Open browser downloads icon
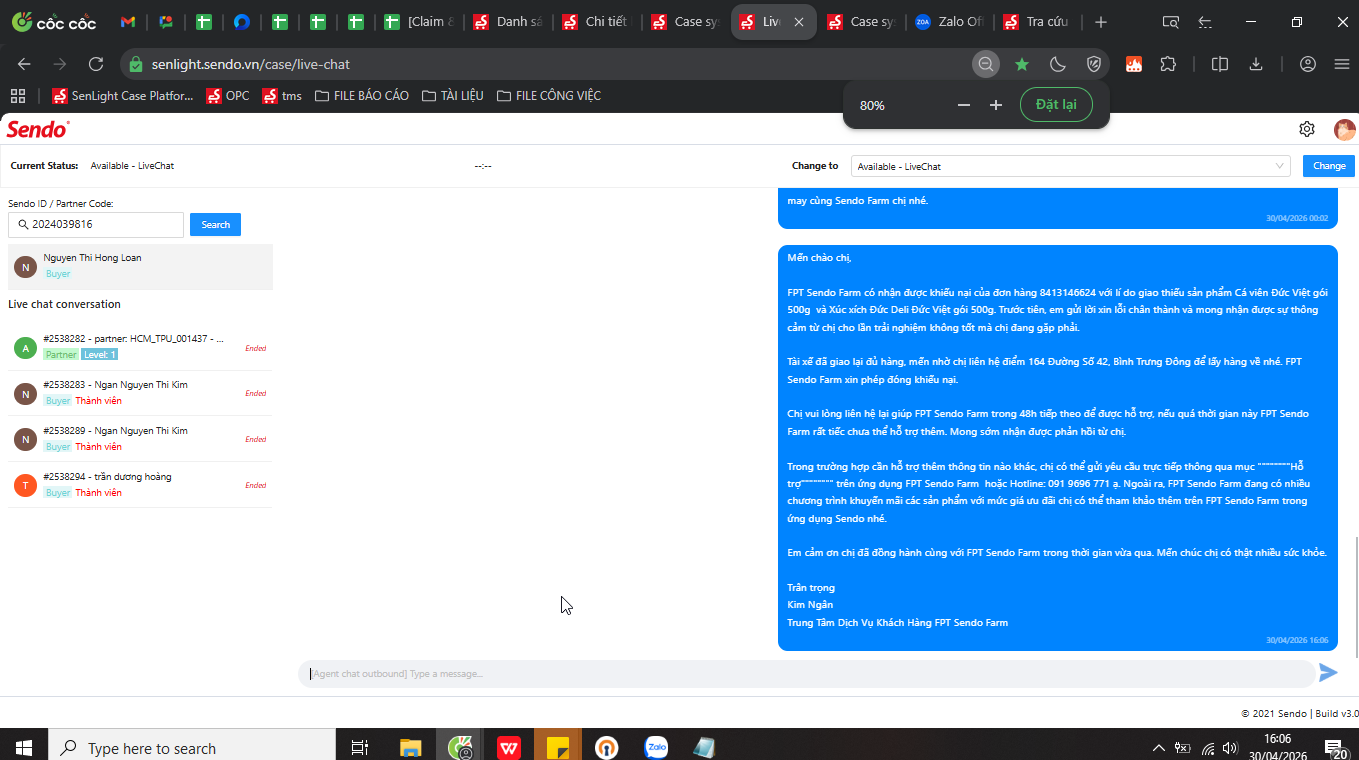The width and height of the screenshot is (1359, 760). coord(1256,64)
